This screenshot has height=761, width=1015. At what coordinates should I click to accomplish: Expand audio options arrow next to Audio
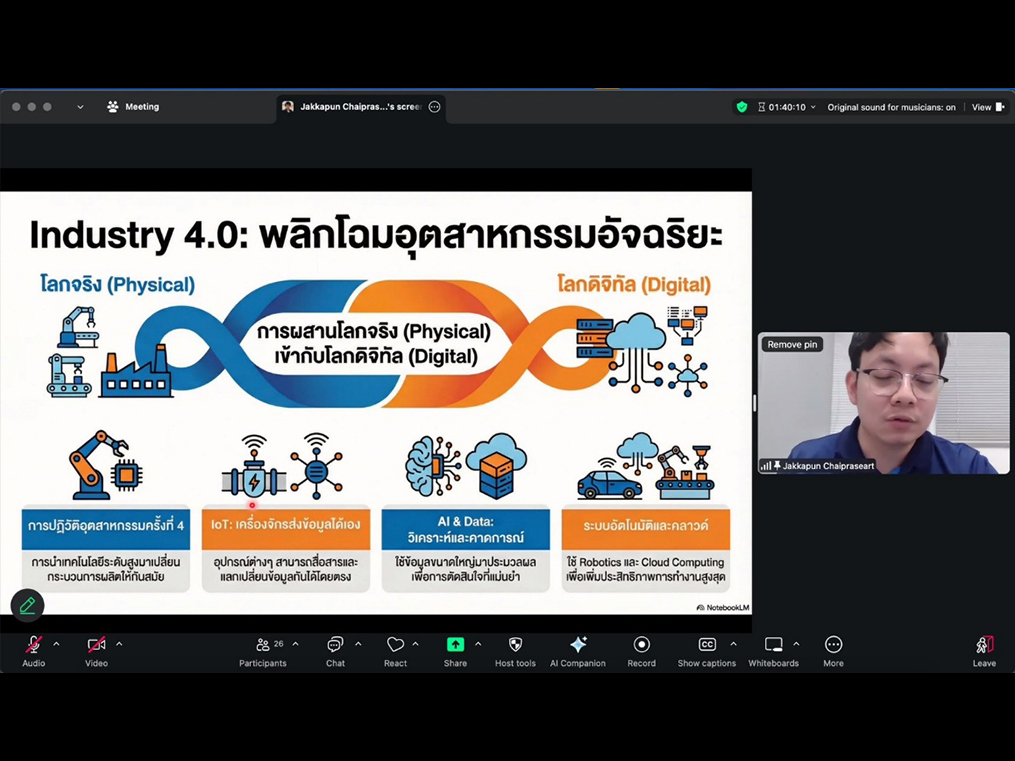[x=56, y=644]
